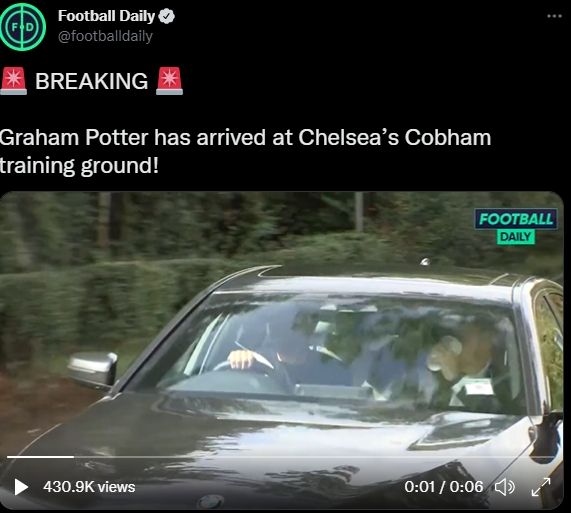Click the verified badge beside Football Daily
The height and width of the screenshot is (513, 571).
167,16
